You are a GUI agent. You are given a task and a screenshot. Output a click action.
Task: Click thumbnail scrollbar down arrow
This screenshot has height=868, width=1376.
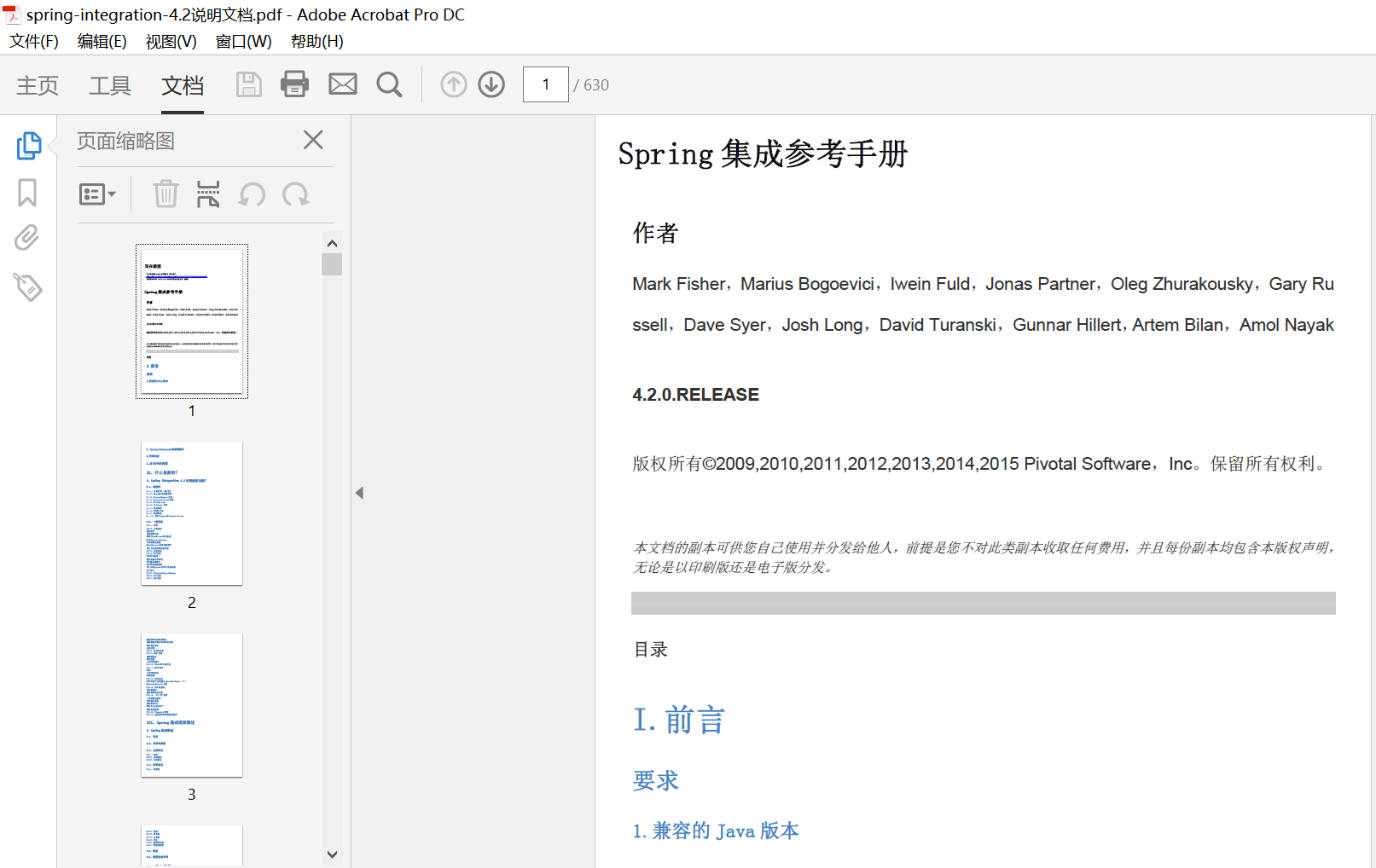coord(332,854)
